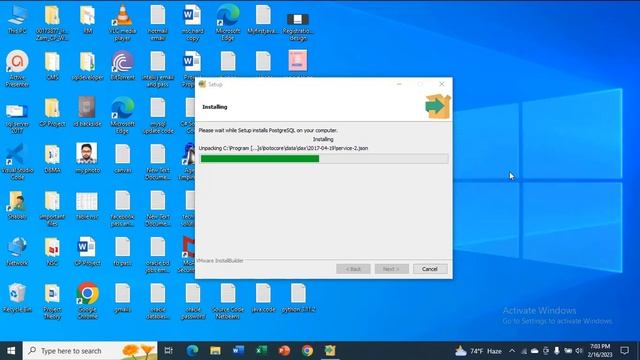
Task: Select the RM folder on desktop
Action: [x=87, y=20]
